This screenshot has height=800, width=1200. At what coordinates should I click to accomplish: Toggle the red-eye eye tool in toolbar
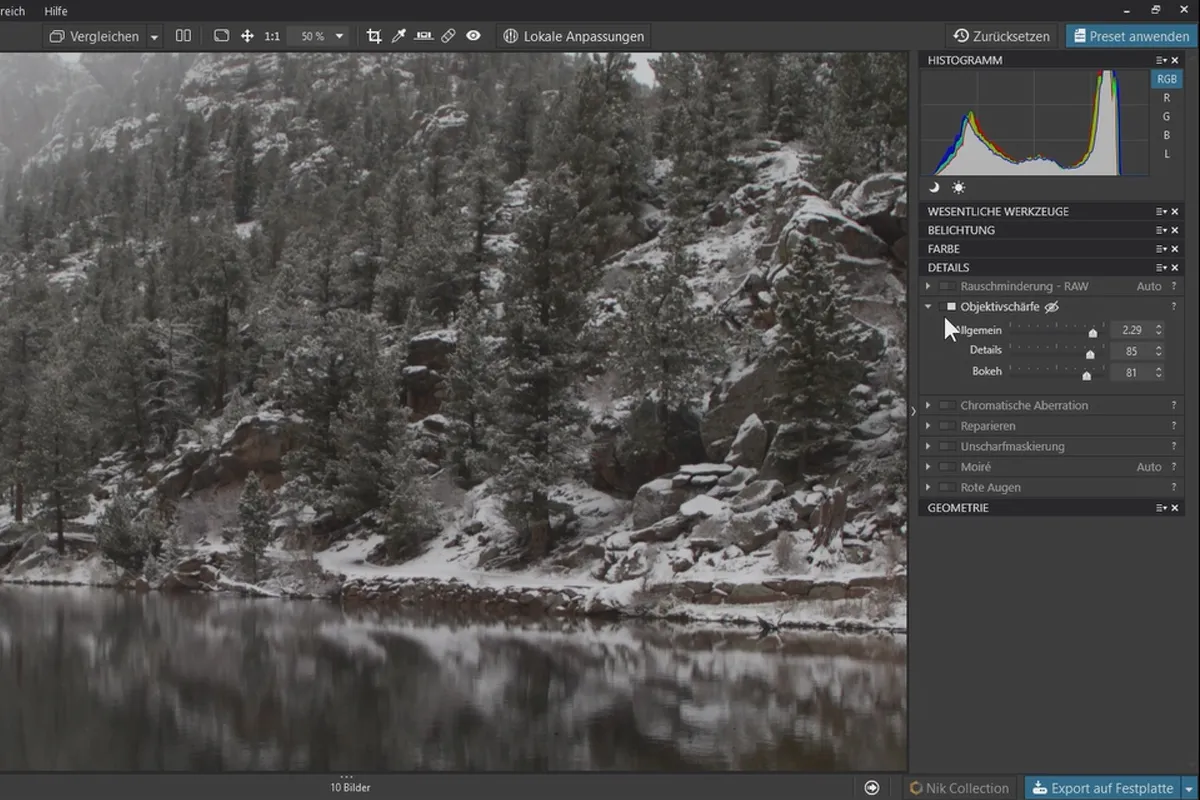[x=473, y=36]
